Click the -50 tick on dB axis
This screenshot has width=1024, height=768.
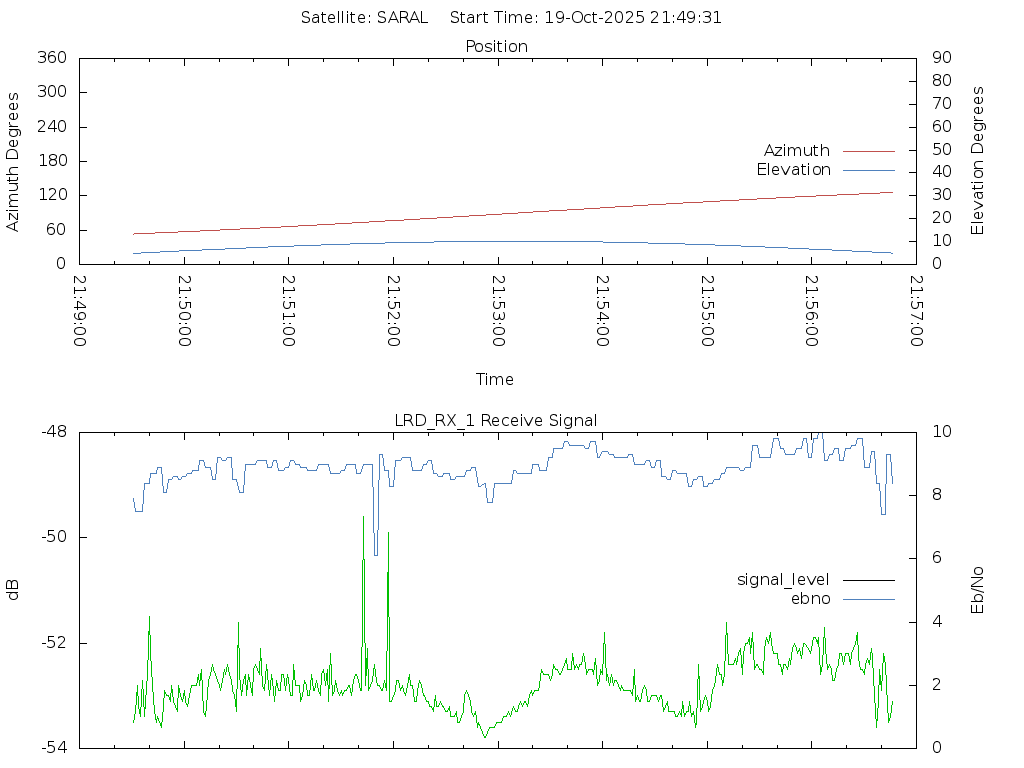[x=52, y=537]
